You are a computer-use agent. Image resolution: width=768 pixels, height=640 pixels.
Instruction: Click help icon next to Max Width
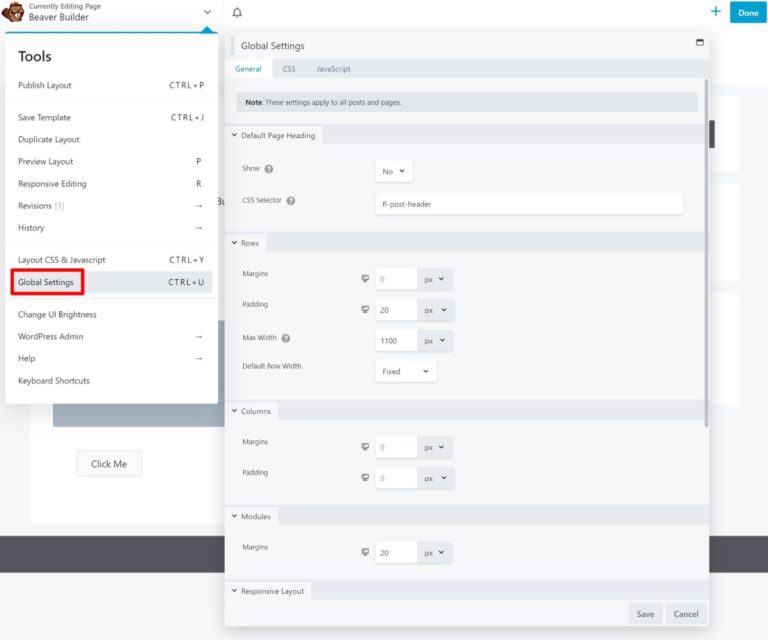286,338
